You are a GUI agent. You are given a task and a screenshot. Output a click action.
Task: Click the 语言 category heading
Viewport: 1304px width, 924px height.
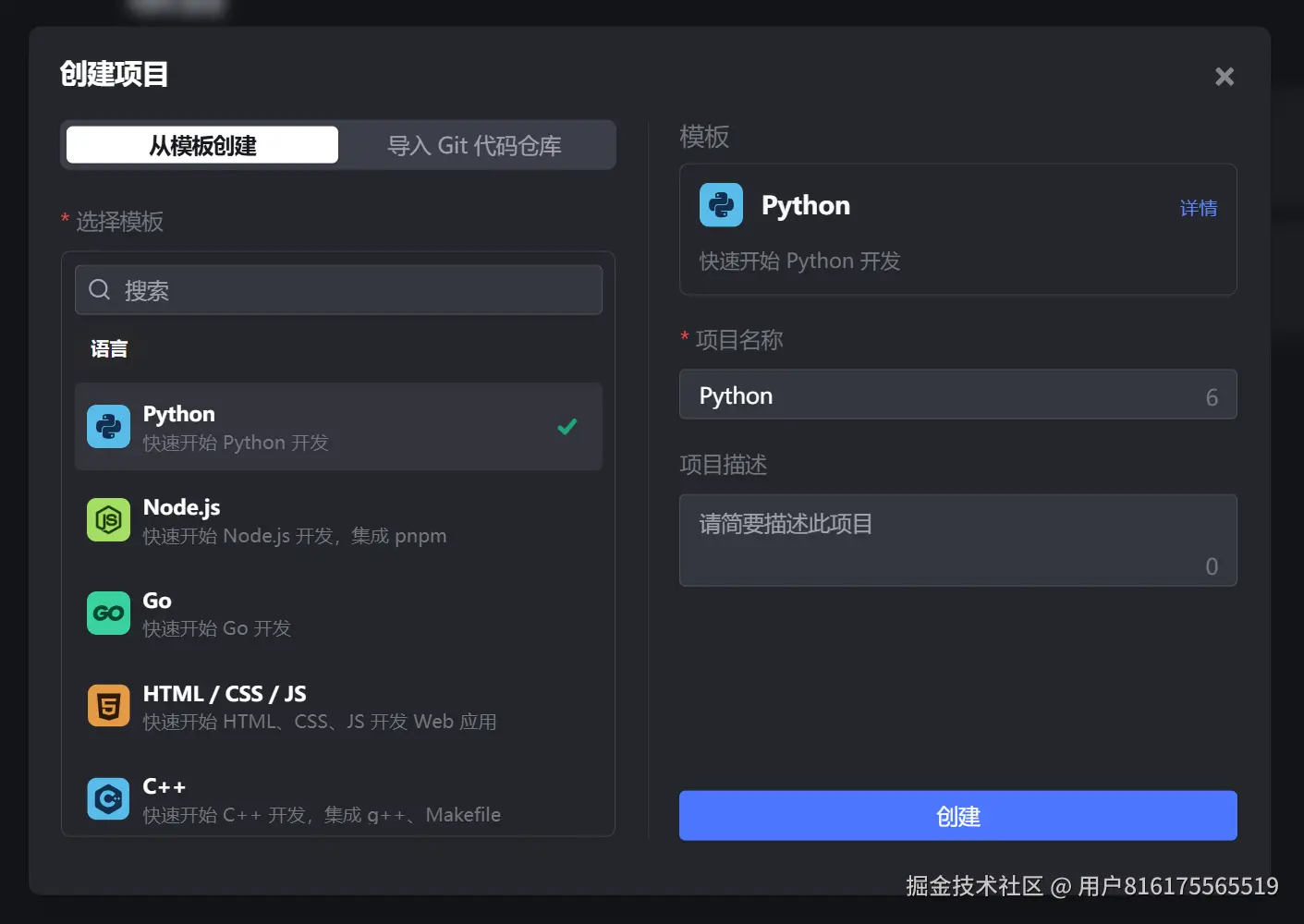(109, 349)
